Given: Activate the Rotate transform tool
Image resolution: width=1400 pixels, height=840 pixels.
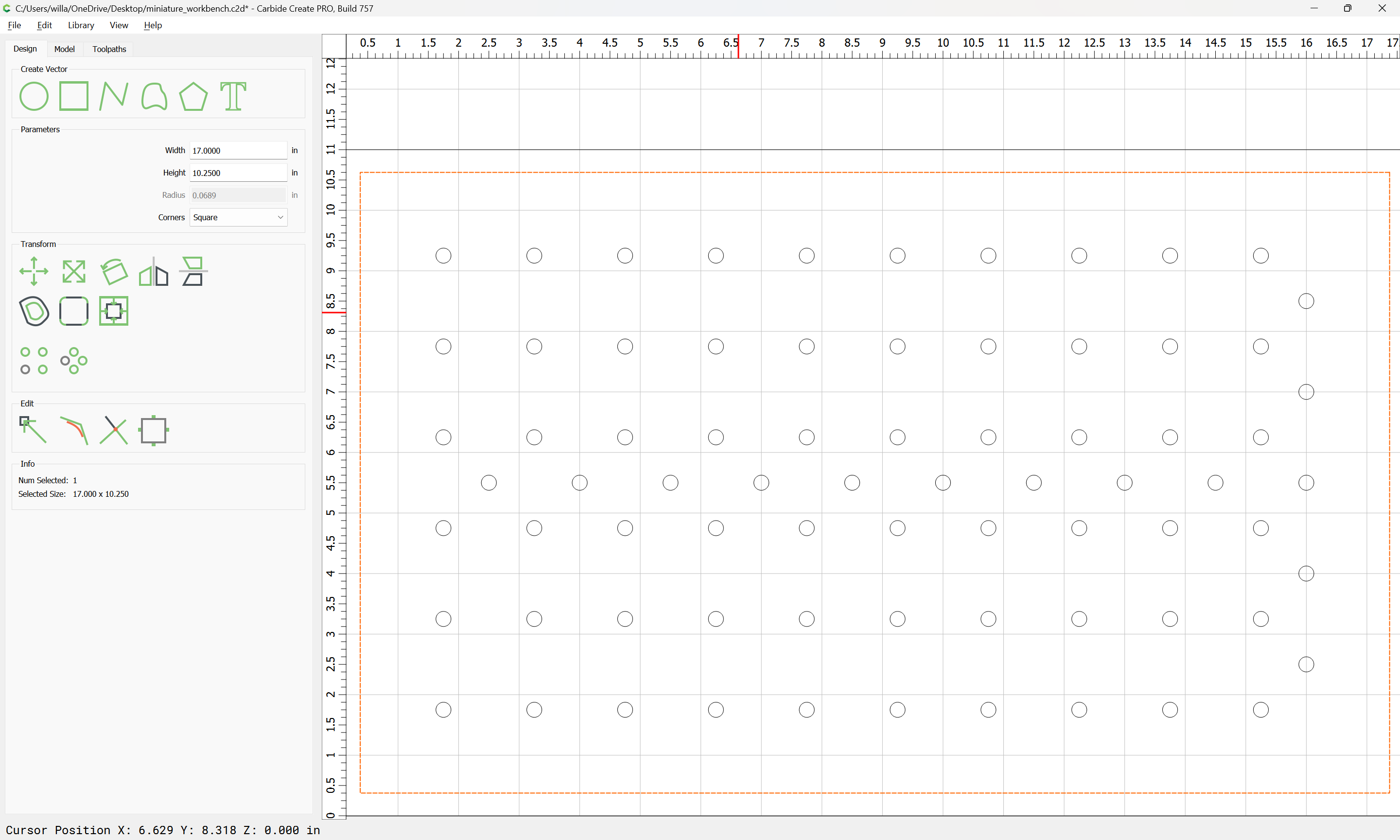Looking at the screenshot, I should coord(114,271).
